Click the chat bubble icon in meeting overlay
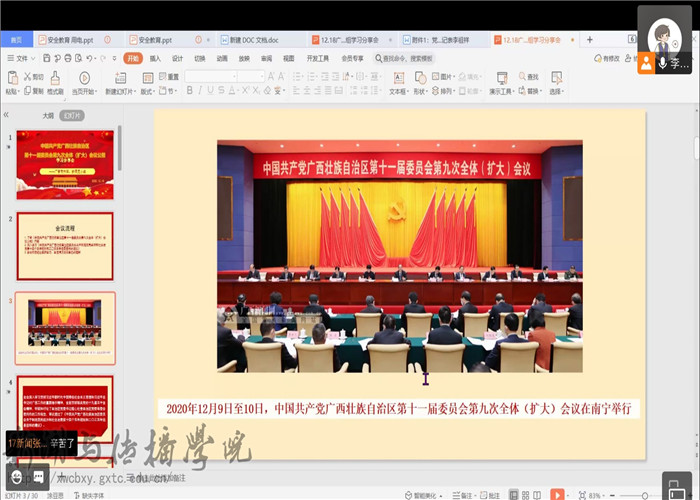 tap(38, 477)
